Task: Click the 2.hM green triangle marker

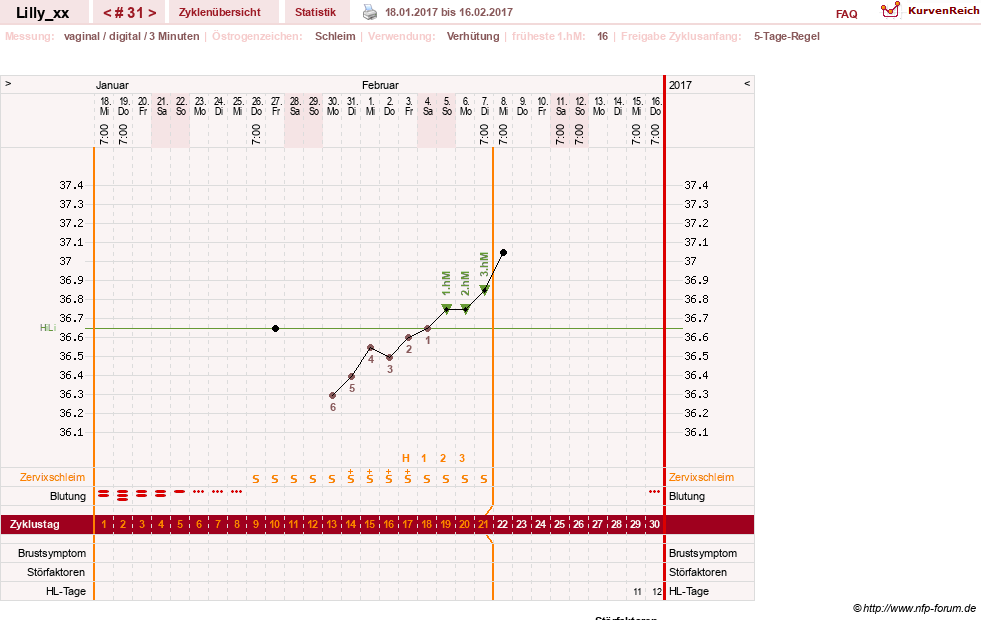Action: 465,309
